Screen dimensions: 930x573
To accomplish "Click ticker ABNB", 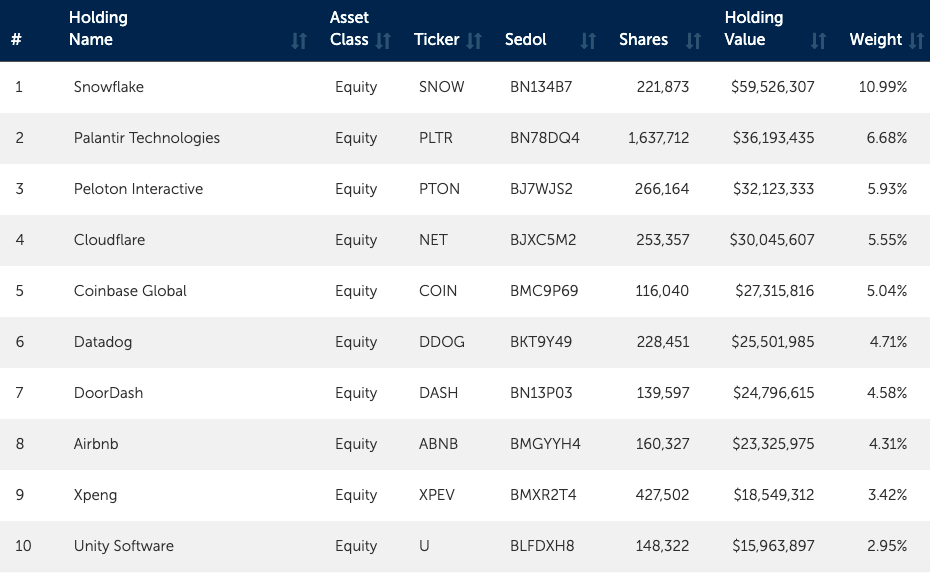I will click(x=438, y=444).
